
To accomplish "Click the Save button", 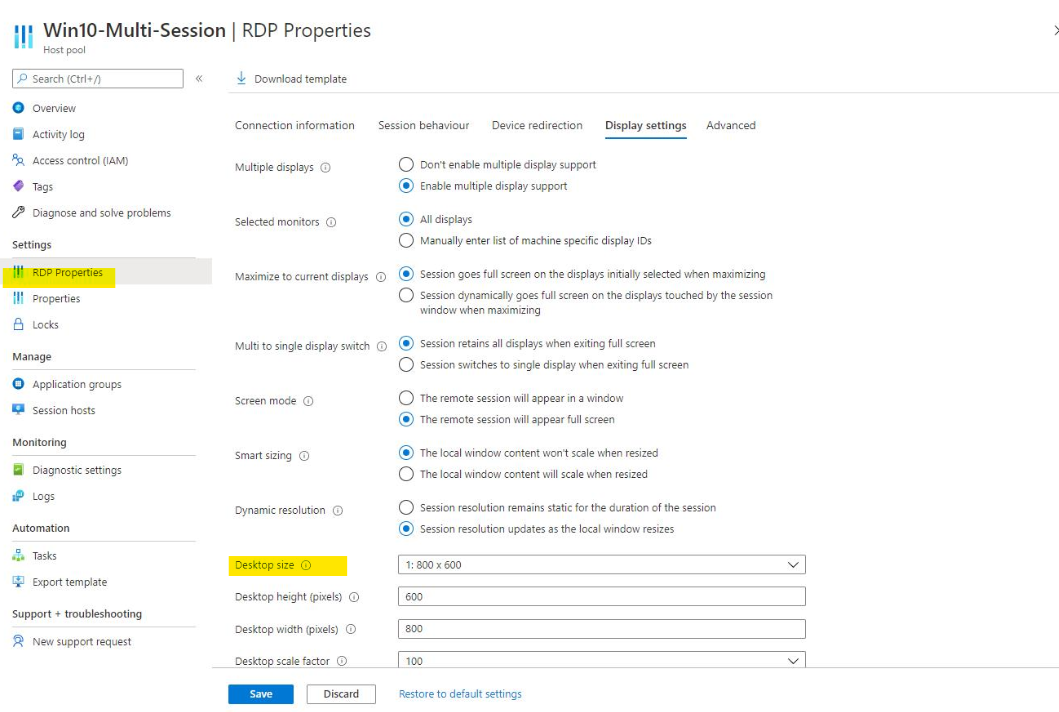I will 260,693.
